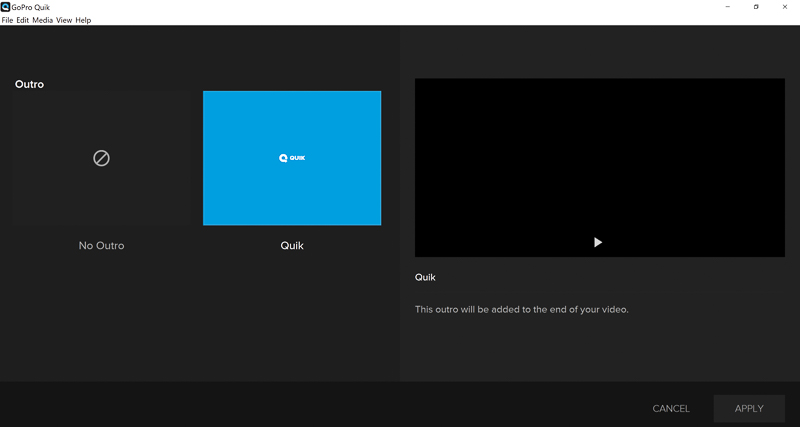Image resolution: width=800 pixels, height=427 pixels.
Task: Restore down the GoPro Quik window
Action: [756, 7]
